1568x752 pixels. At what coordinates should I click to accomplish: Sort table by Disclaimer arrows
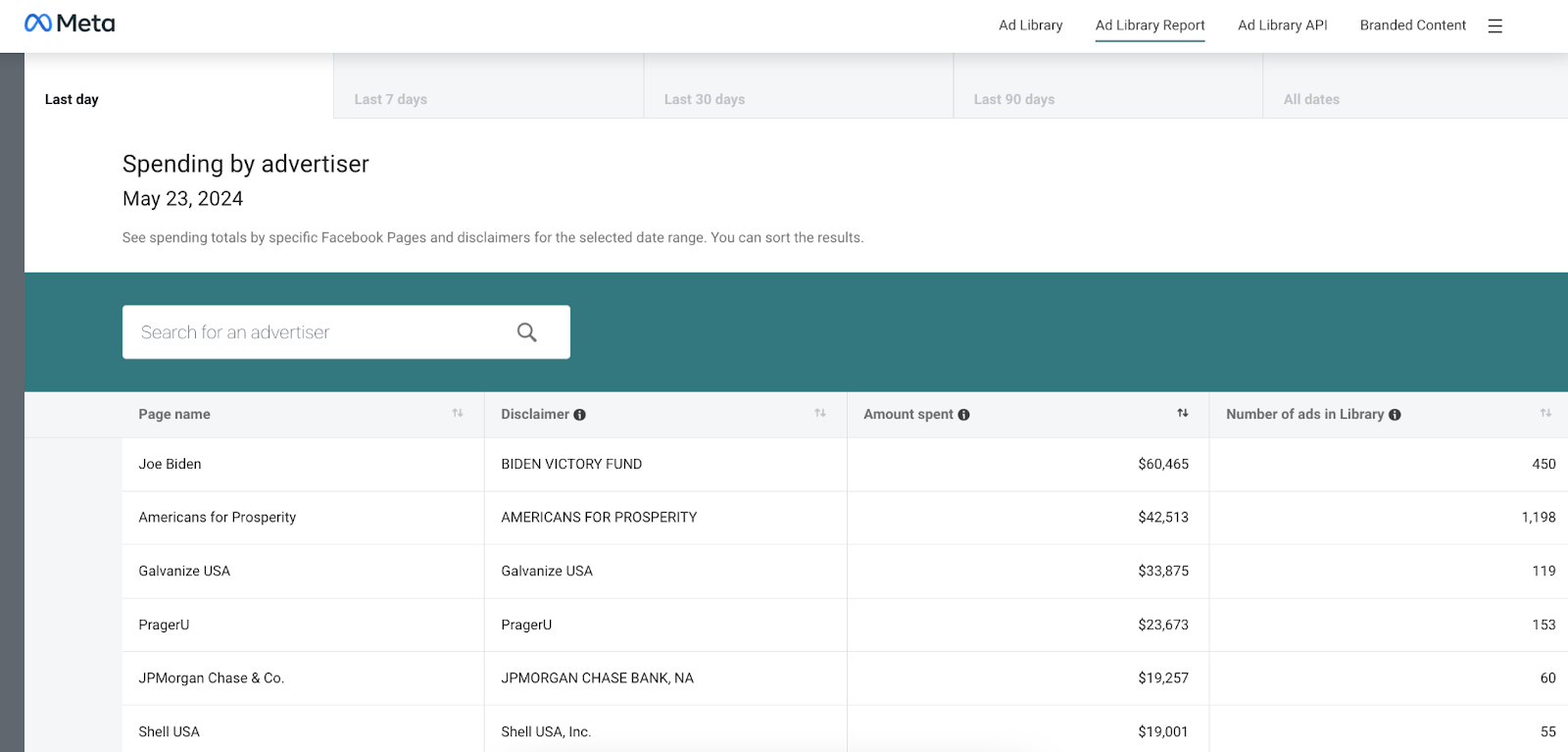pyautogui.click(x=820, y=414)
